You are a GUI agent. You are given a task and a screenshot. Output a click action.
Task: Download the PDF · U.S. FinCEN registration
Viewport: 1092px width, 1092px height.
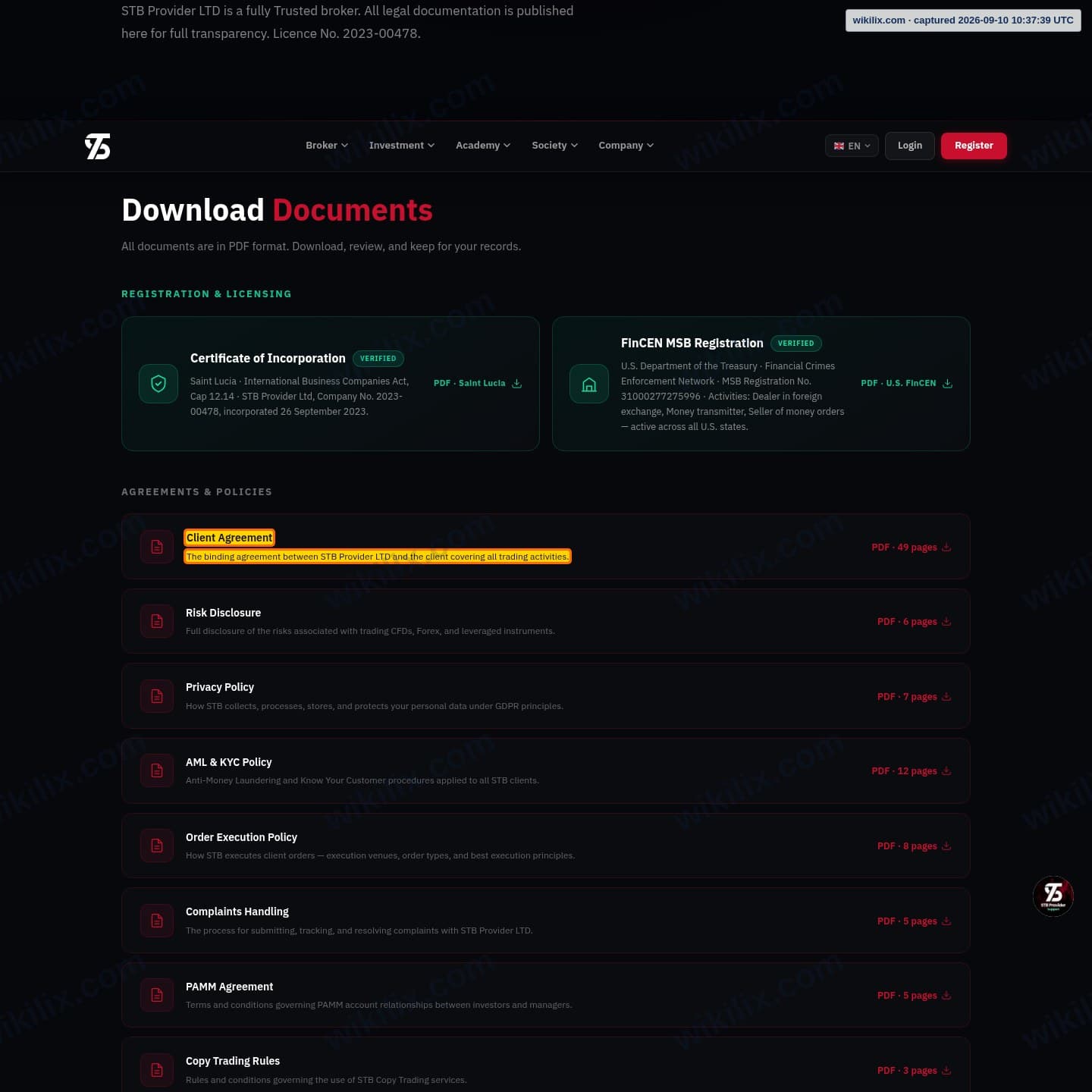coord(907,384)
